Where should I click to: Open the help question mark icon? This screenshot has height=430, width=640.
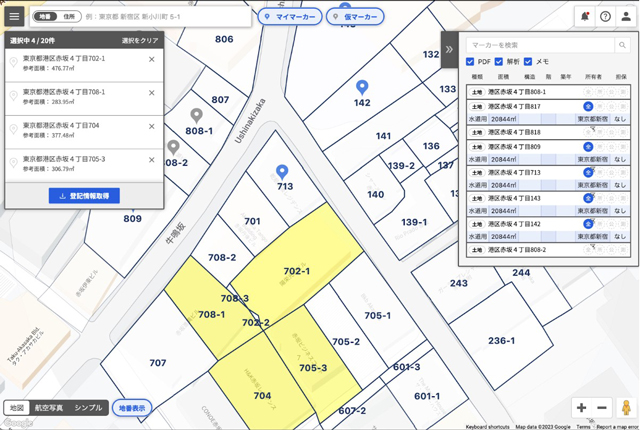(605, 17)
